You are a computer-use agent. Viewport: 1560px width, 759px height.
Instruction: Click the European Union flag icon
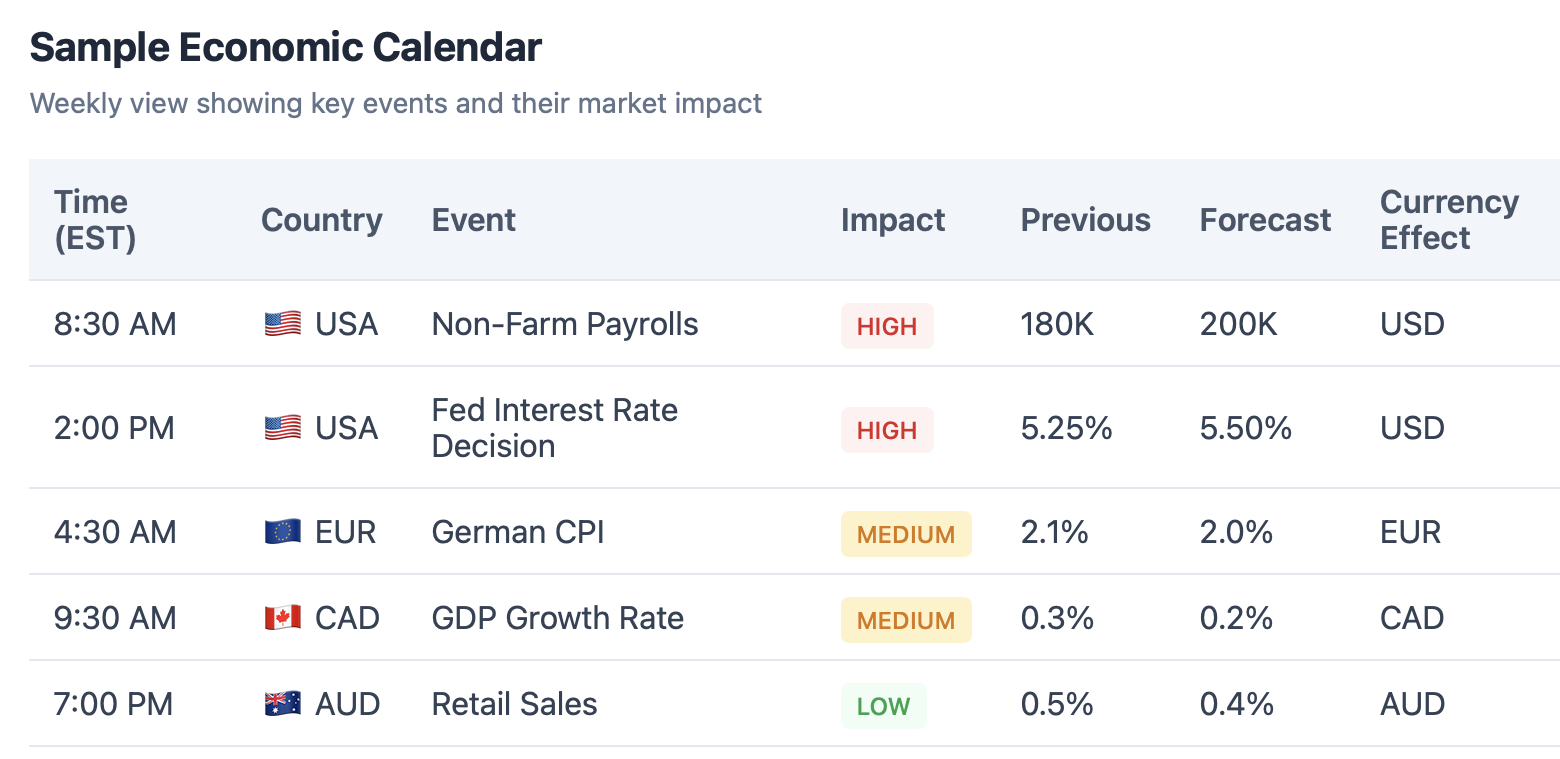[x=282, y=533]
